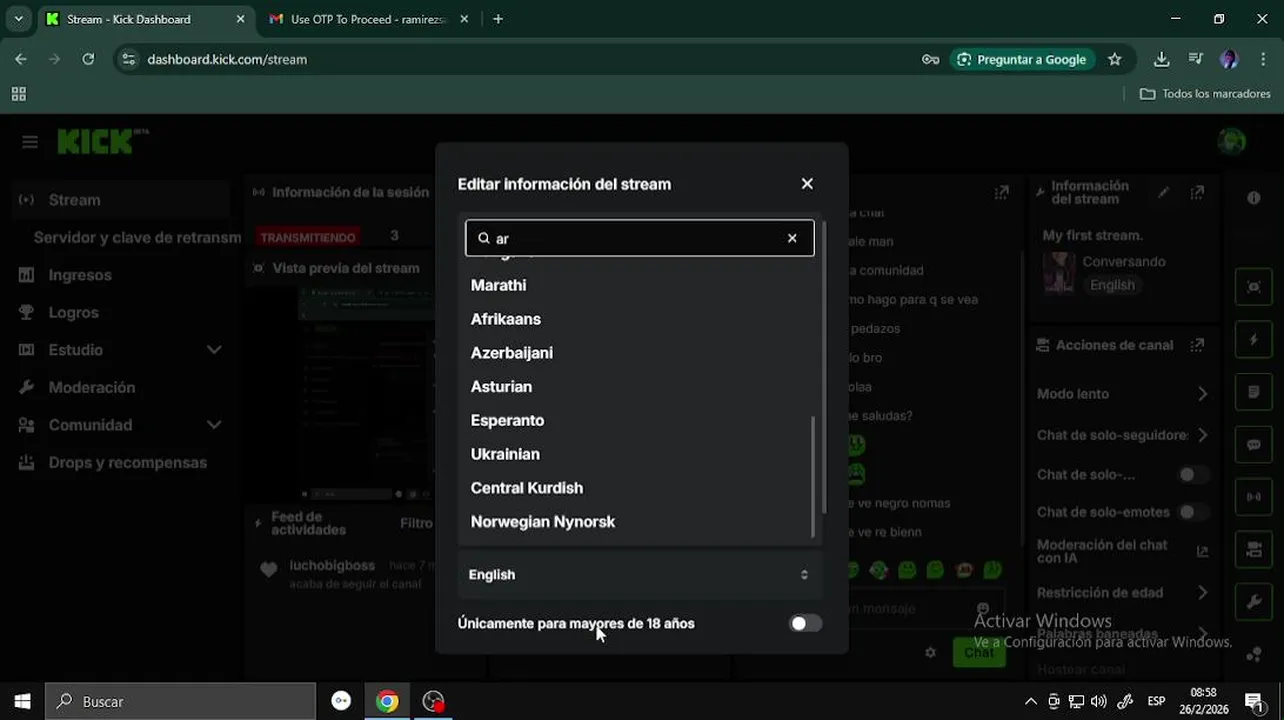Toggle Únicamente para mayores de 18 años

[x=805, y=623]
